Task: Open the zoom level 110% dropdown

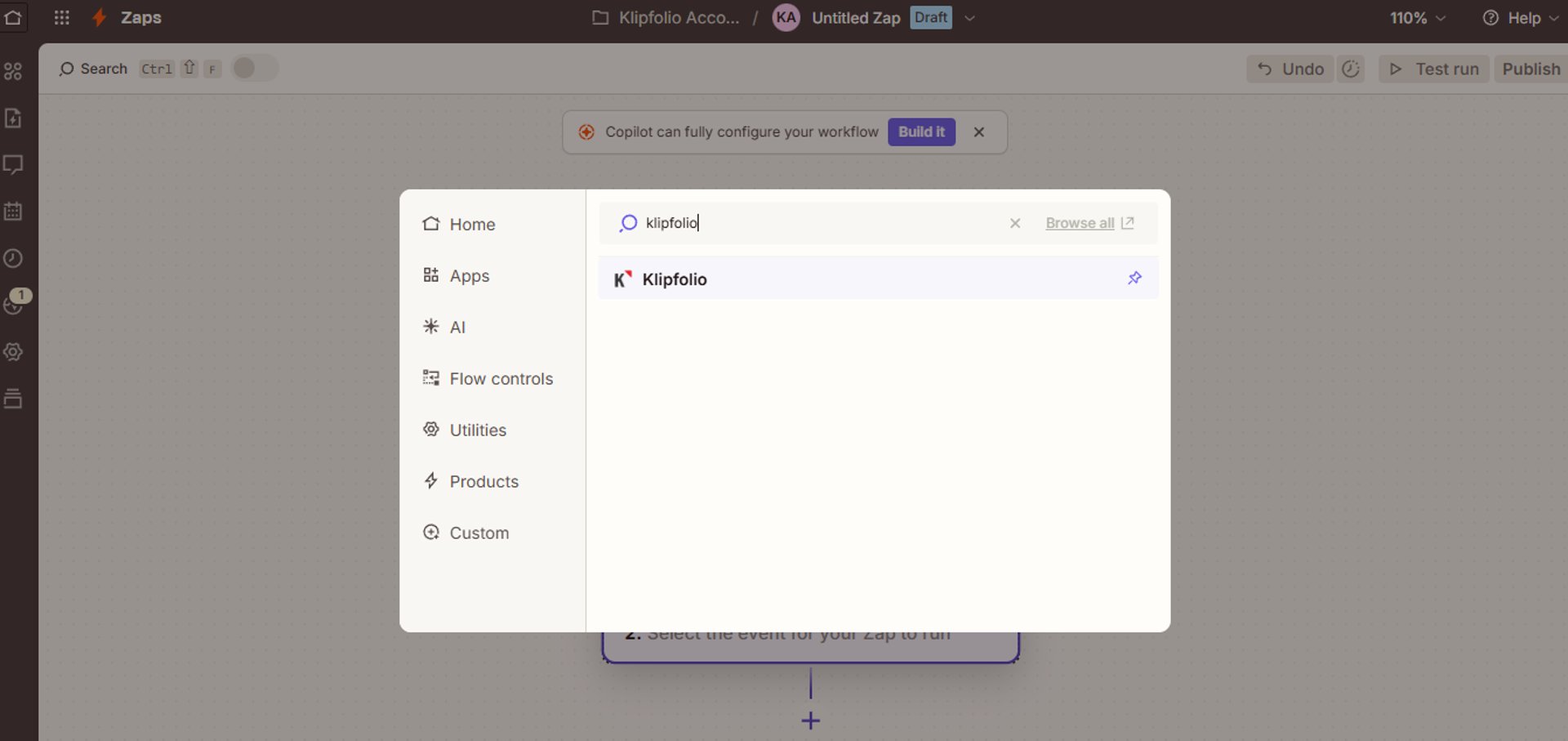Action: pos(1417,17)
